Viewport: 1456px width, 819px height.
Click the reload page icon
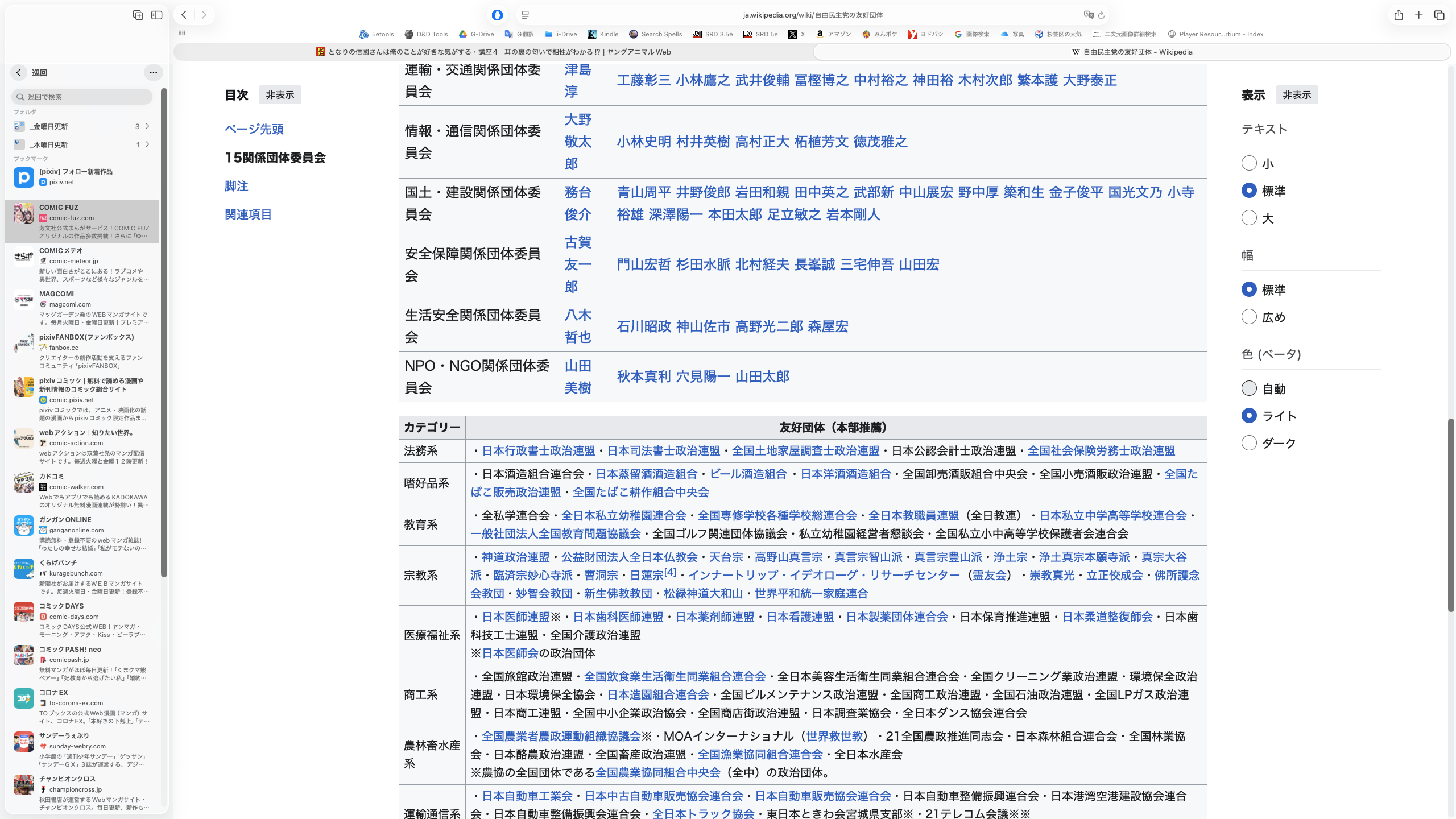click(1101, 15)
